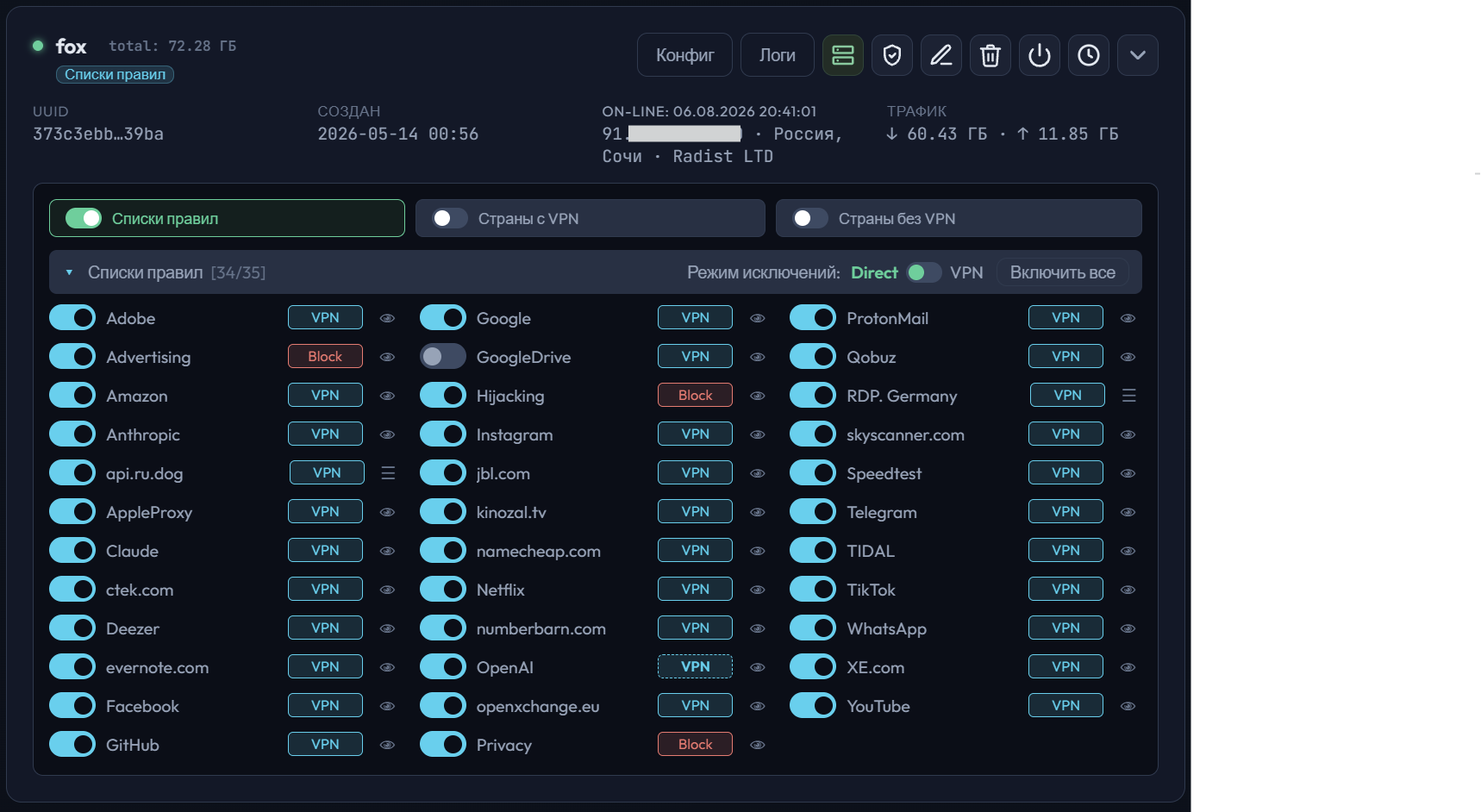Select the Списки правил tab
This screenshot has width=1481, height=812.
(227, 218)
